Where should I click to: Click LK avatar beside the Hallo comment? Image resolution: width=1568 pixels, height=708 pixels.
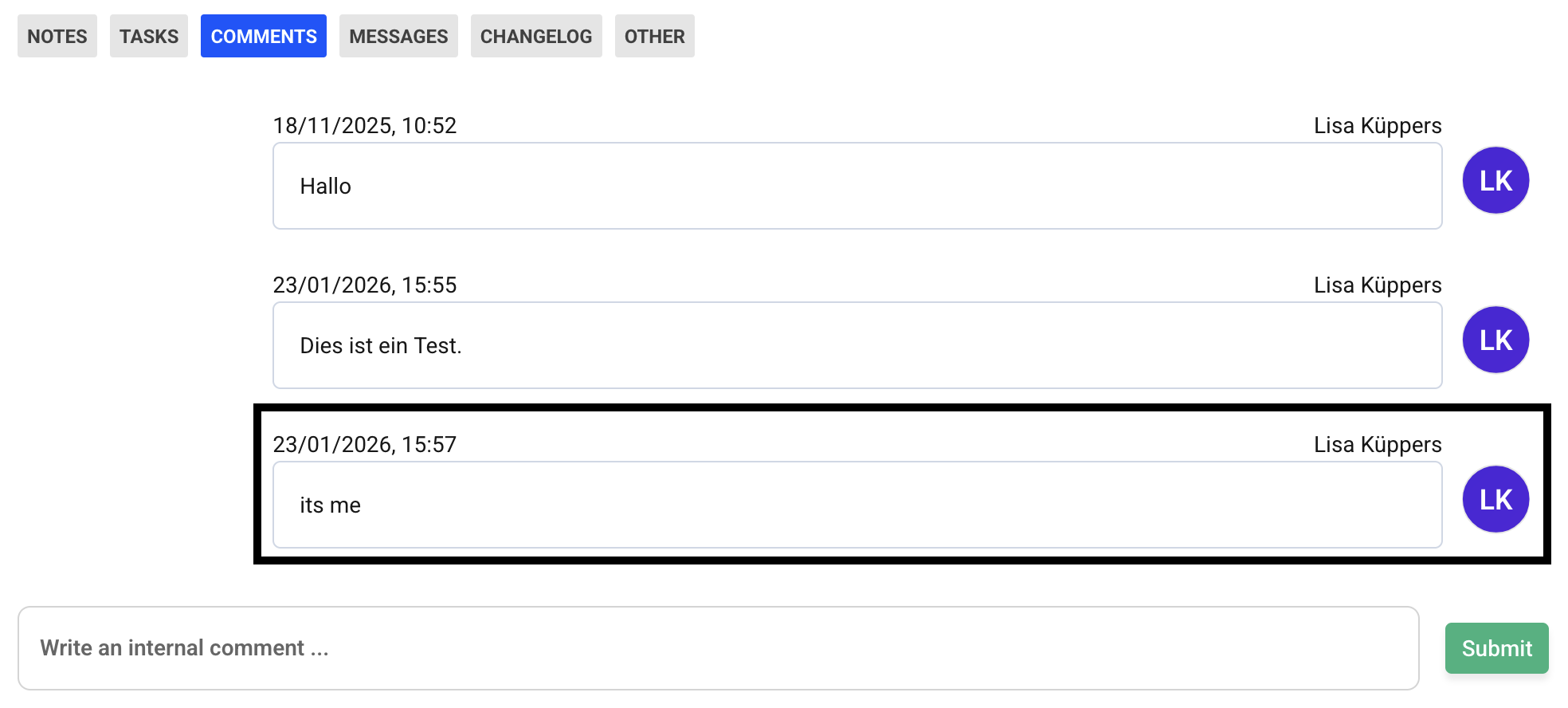pos(1495,181)
